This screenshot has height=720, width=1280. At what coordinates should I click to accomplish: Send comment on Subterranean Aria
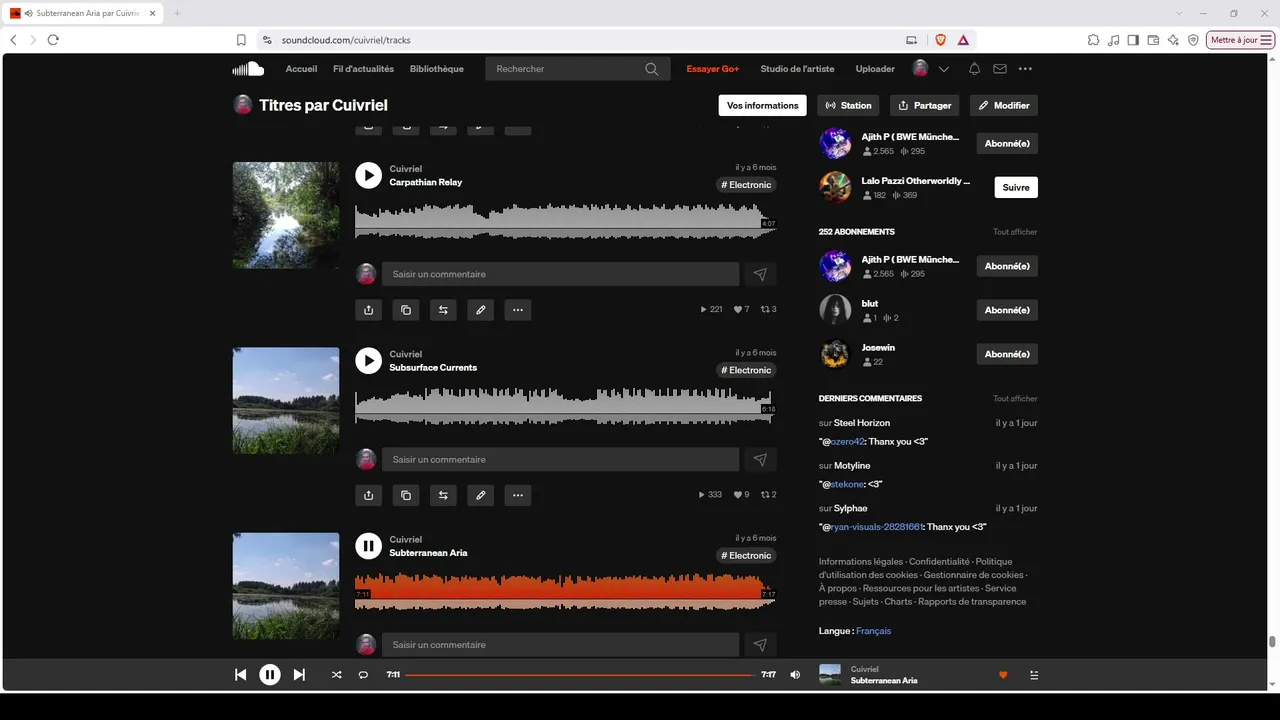click(x=760, y=645)
